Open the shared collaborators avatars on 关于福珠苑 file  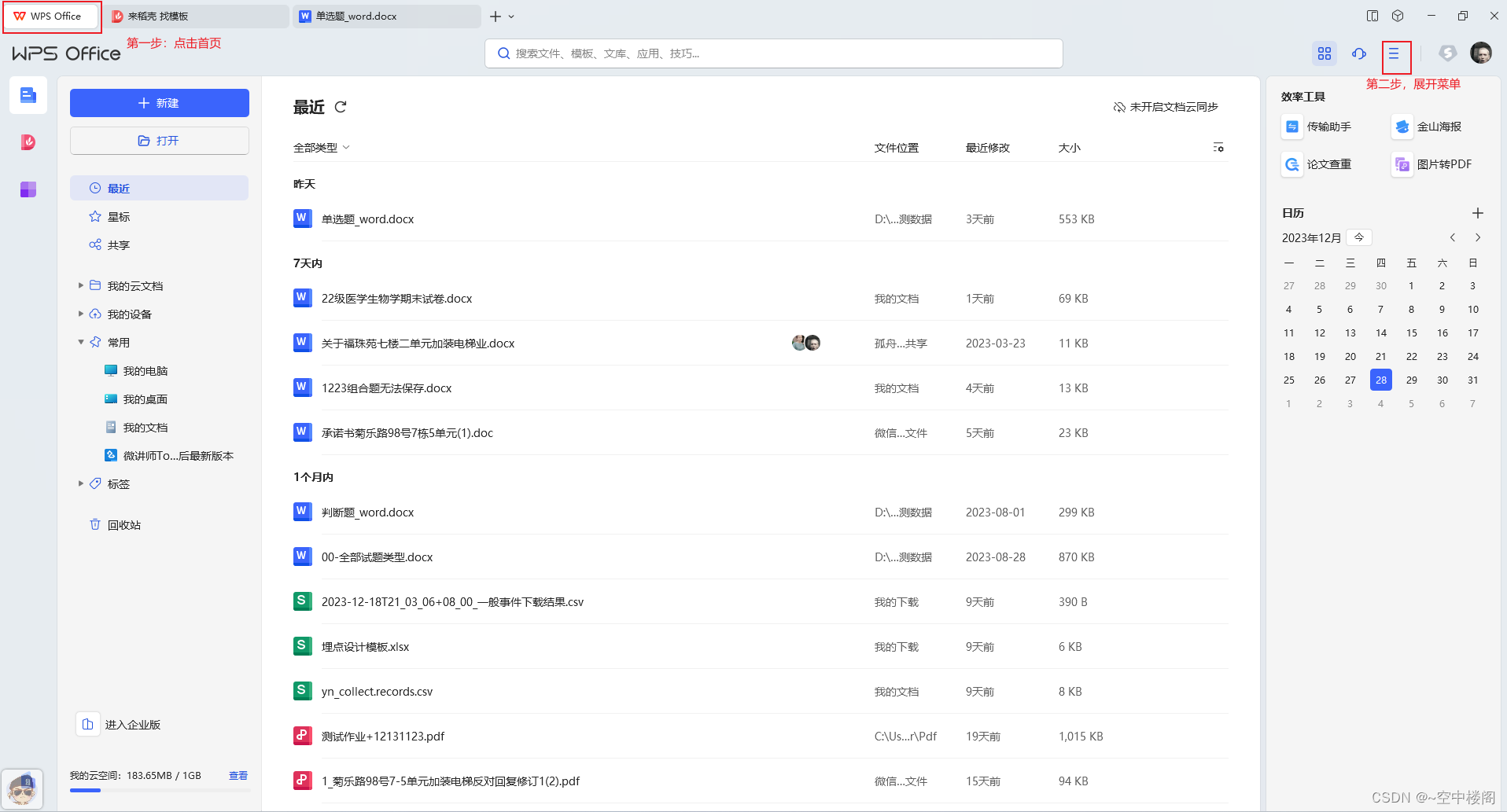(x=806, y=343)
